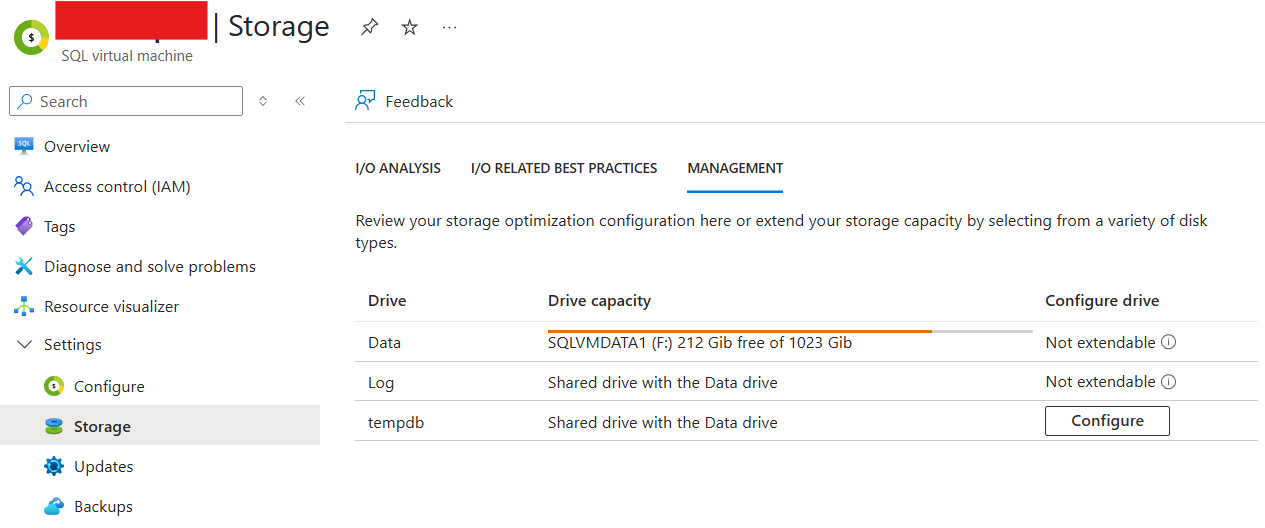
Task: Open Access control (IAM)
Action: [117, 187]
